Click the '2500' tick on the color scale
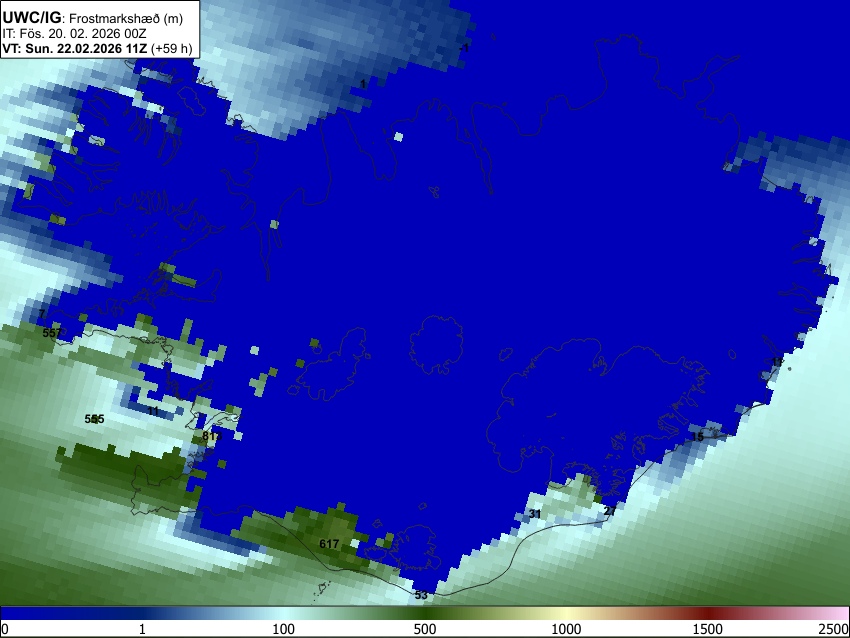The width and height of the screenshot is (850, 638). click(x=834, y=629)
